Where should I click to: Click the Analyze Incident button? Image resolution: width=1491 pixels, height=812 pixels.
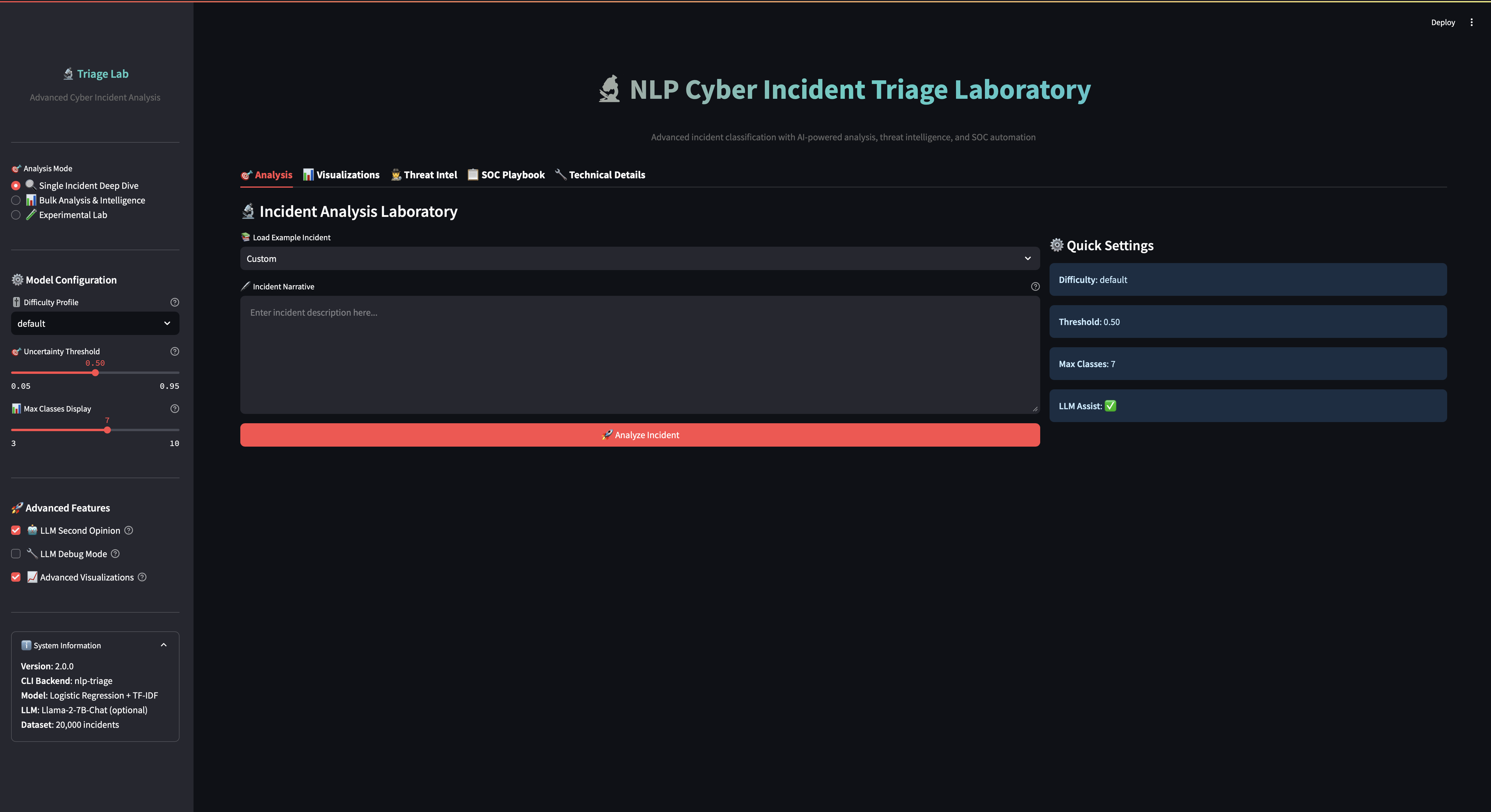click(640, 435)
